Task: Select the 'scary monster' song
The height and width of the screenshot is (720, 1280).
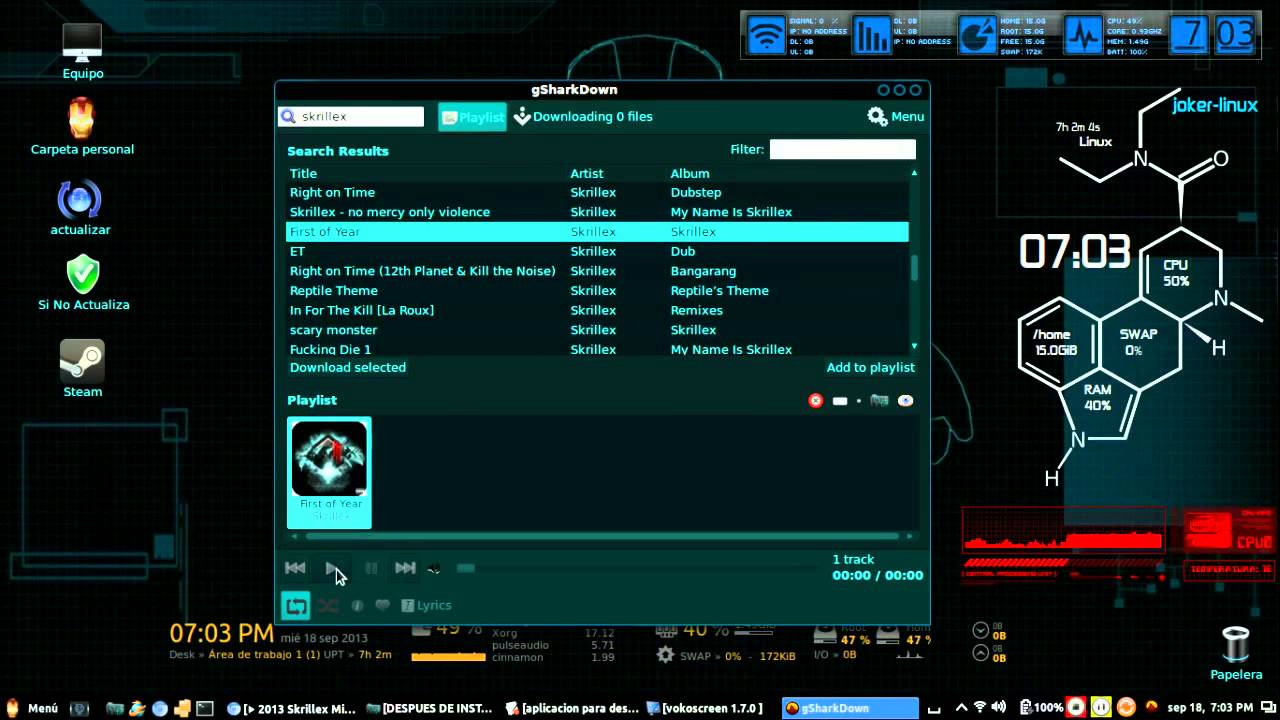Action: [x=597, y=330]
